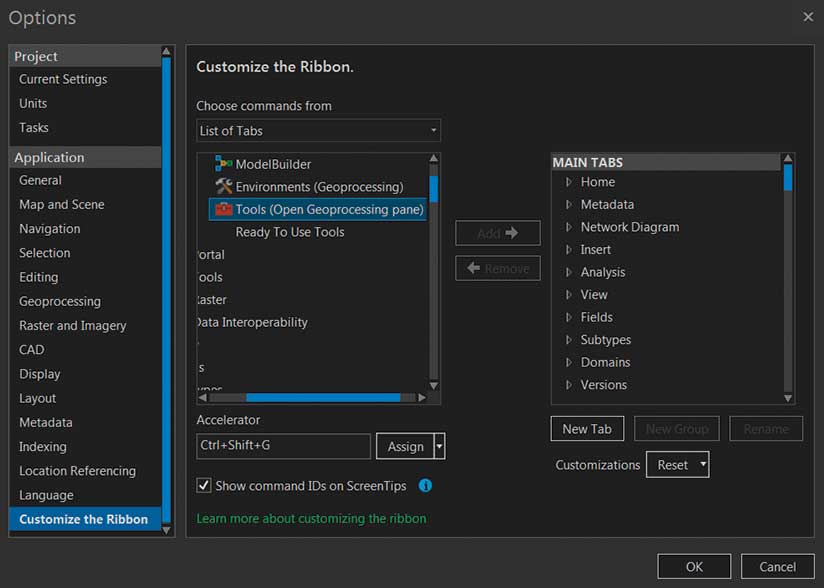The image size is (824, 588).
Task: Click the Environments wrench icon
Action: click(x=223, y=187)
